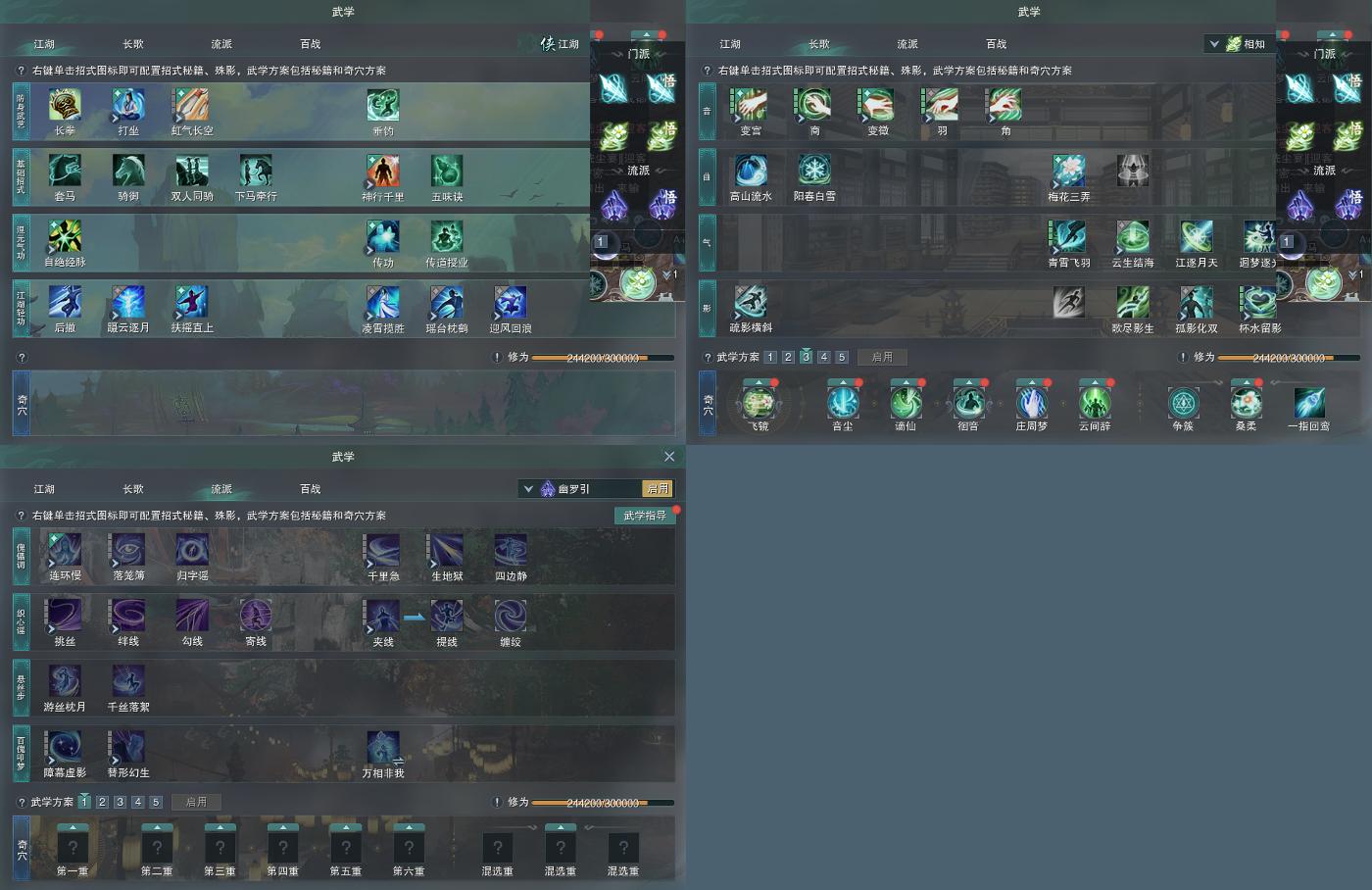
Task: Select the 梅花三弄 skill icon
Action: click(x=1069, y=171)
